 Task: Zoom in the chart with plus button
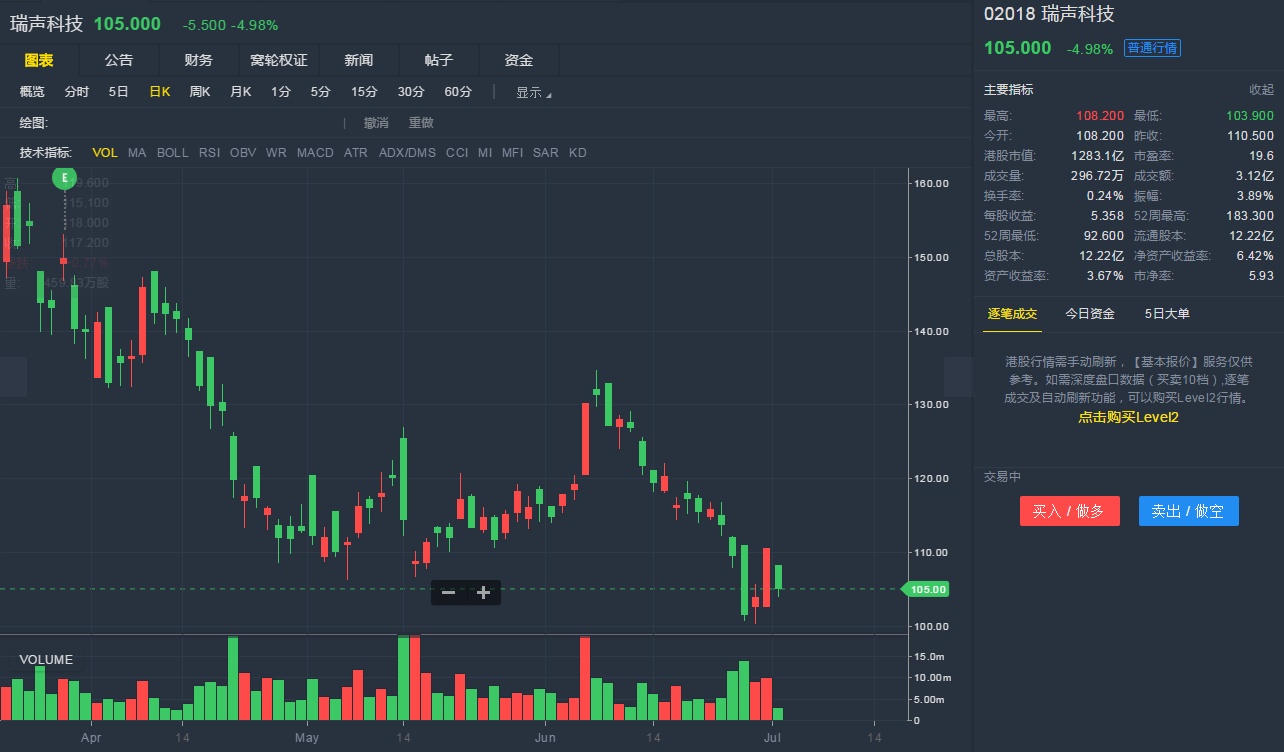coord(484,593)
